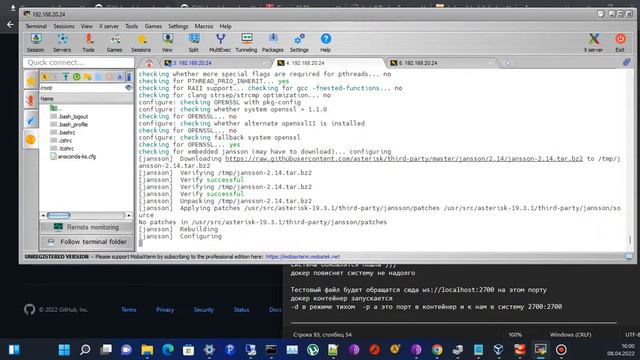This screenshot has width=640, height=360.
Task: Select the .bash_logout file
Action: [x=69, y=116]
